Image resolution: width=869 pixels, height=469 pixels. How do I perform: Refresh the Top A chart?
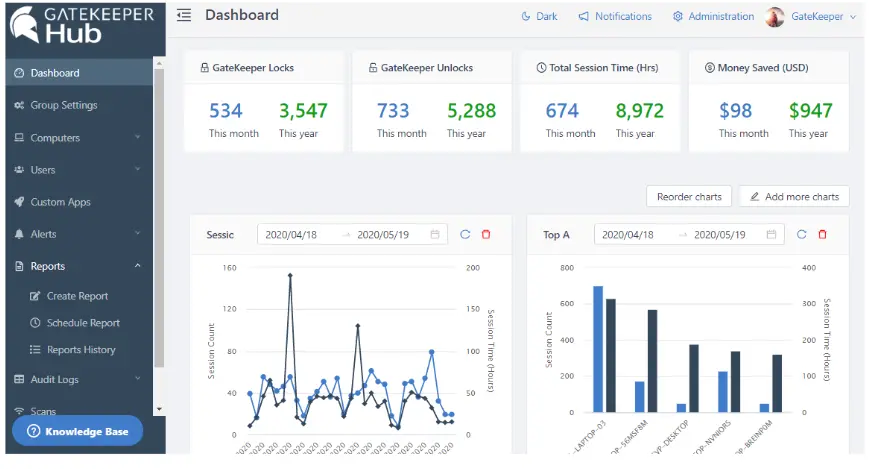coord(801,234)
